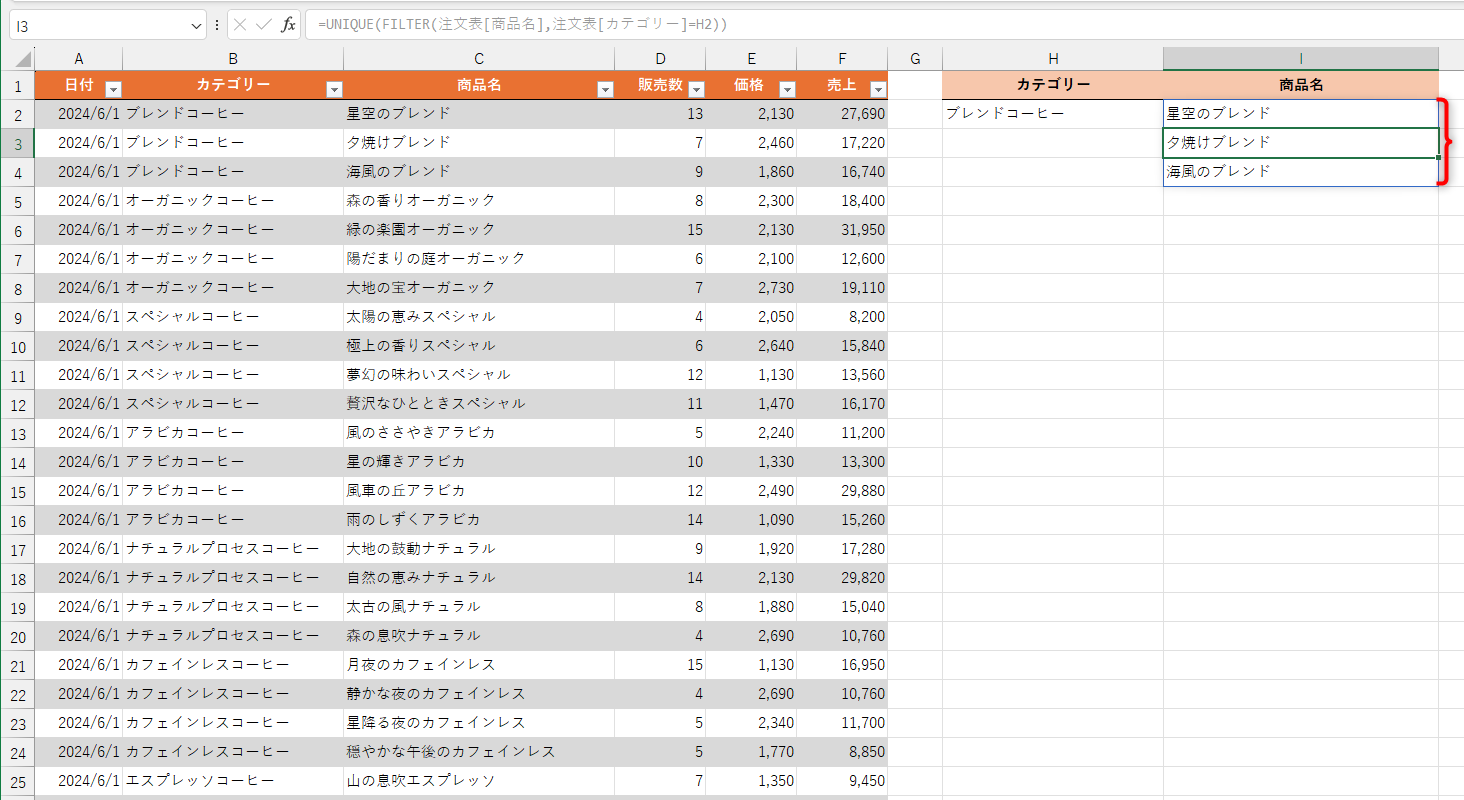Select the 大地の宝オーガニック cell
This screenshot has height=800, width=1464.
pos(479,288)
